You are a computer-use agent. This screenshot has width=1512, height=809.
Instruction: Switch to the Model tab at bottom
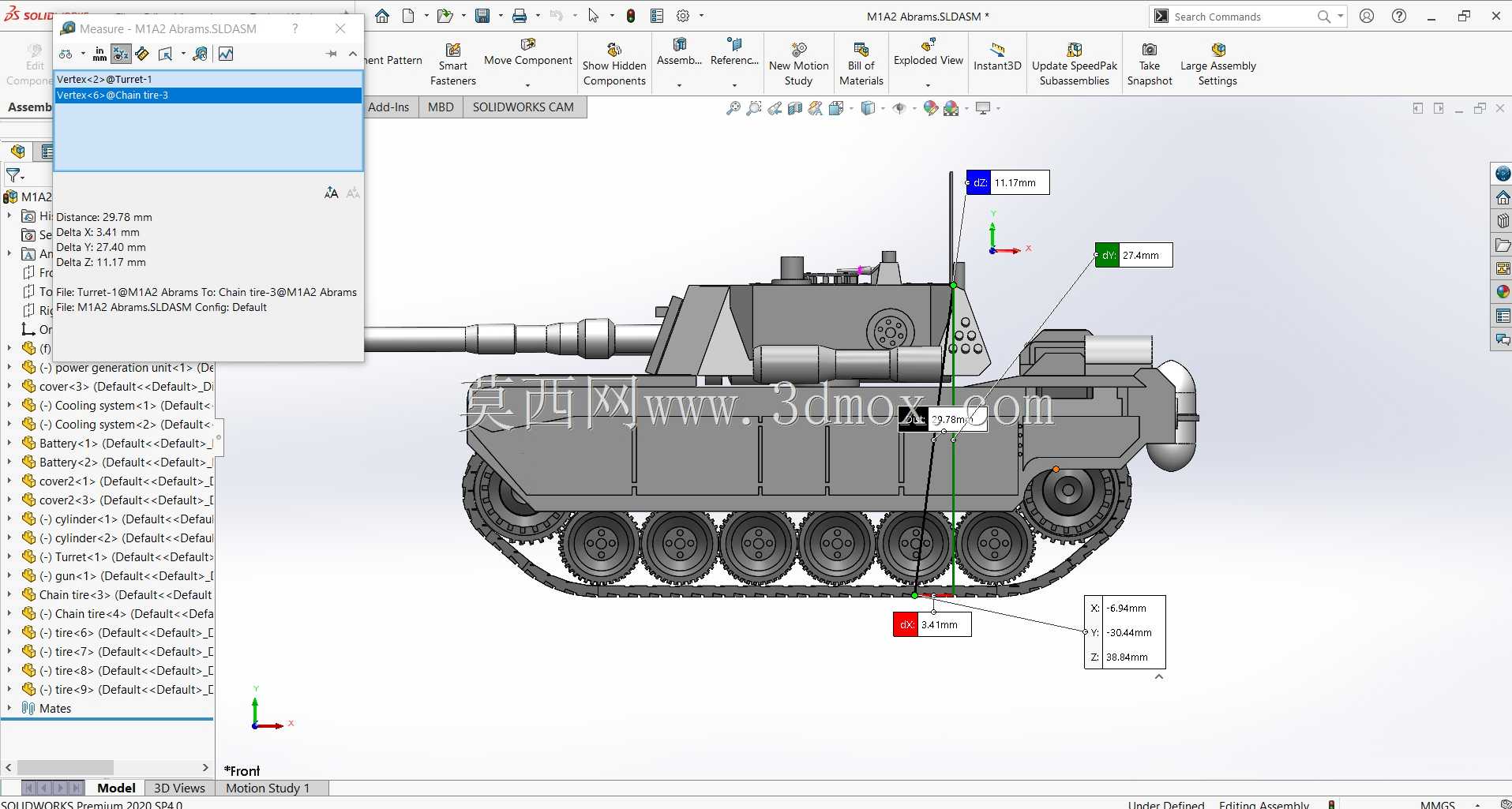[x=116, y=788]
